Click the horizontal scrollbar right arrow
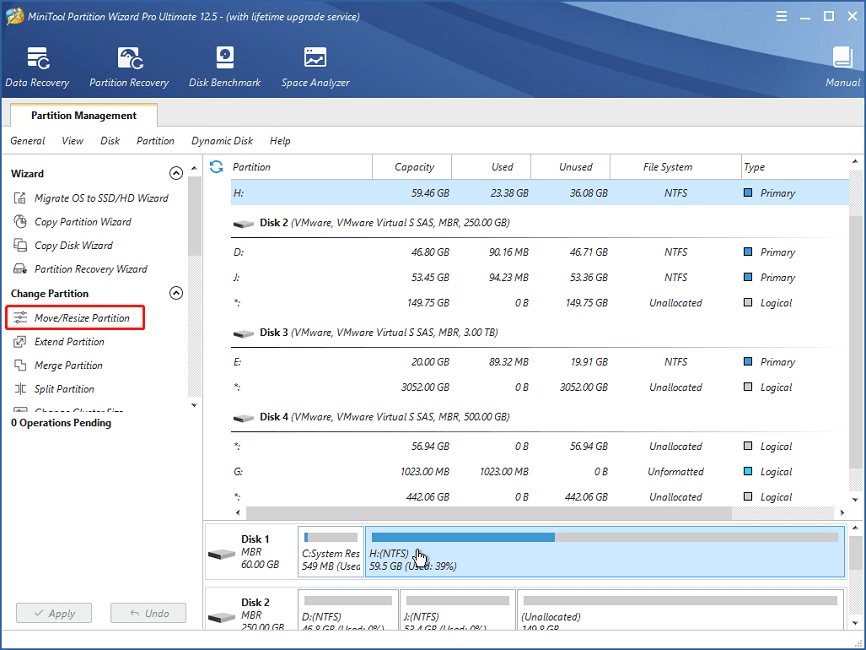866x650 pixels. [x=842, y=512]
